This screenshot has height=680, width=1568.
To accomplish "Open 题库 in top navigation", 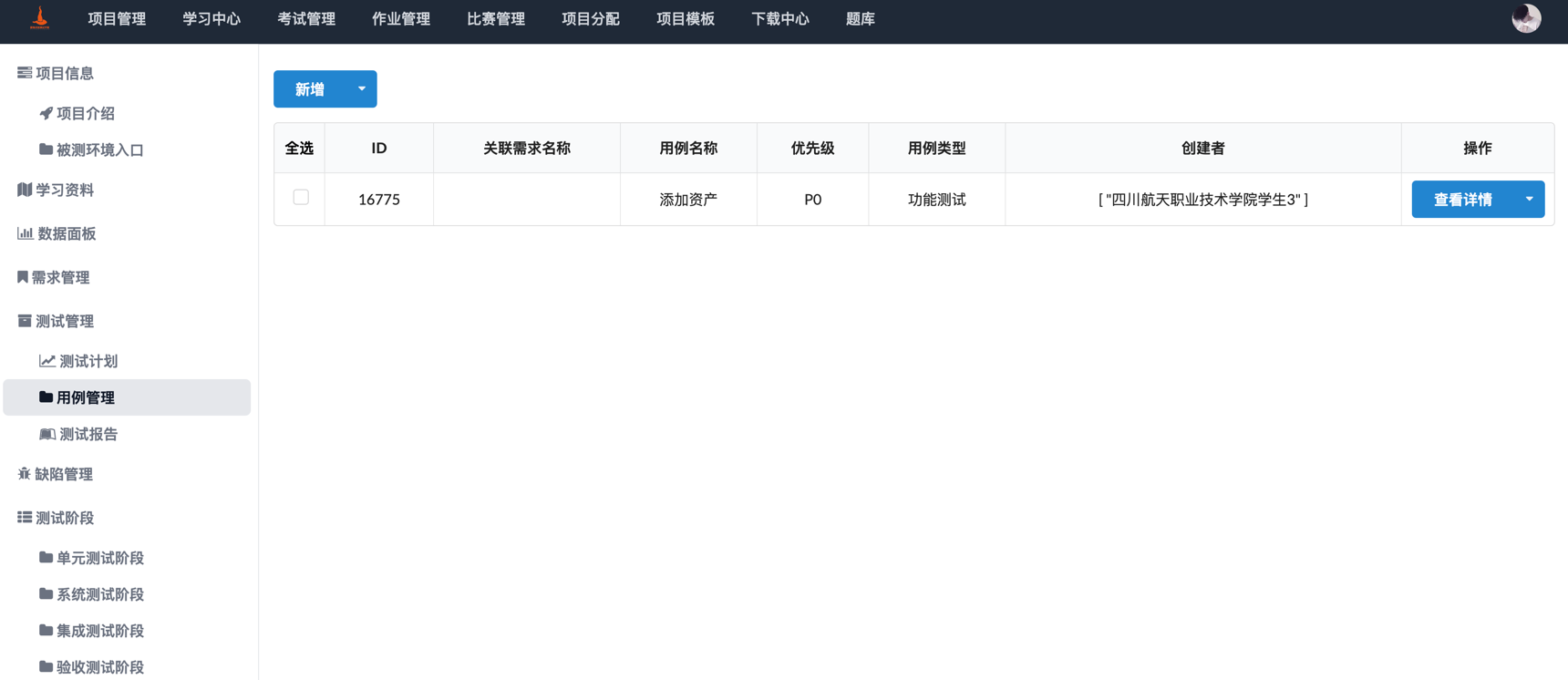I will click(x=861, y=19).
